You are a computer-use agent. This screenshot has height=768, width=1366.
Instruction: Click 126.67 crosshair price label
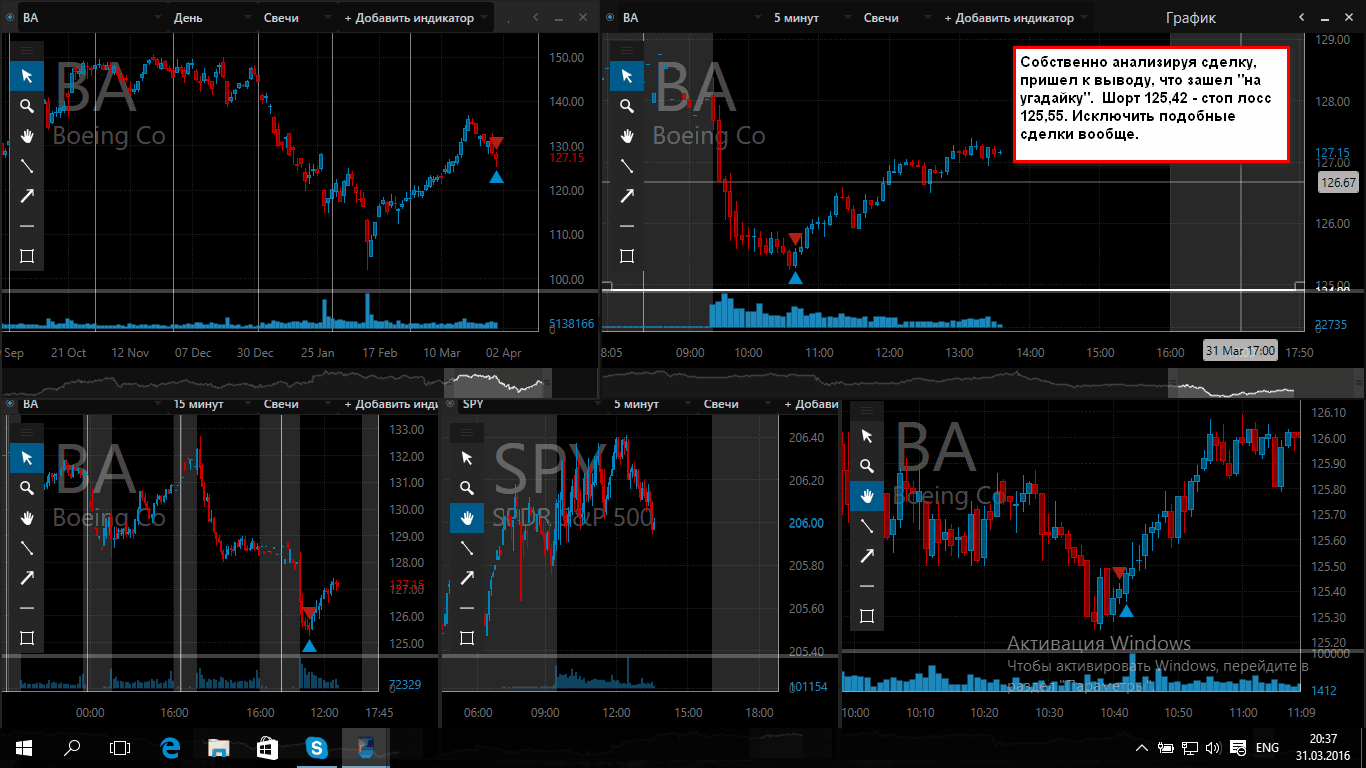1338,183
